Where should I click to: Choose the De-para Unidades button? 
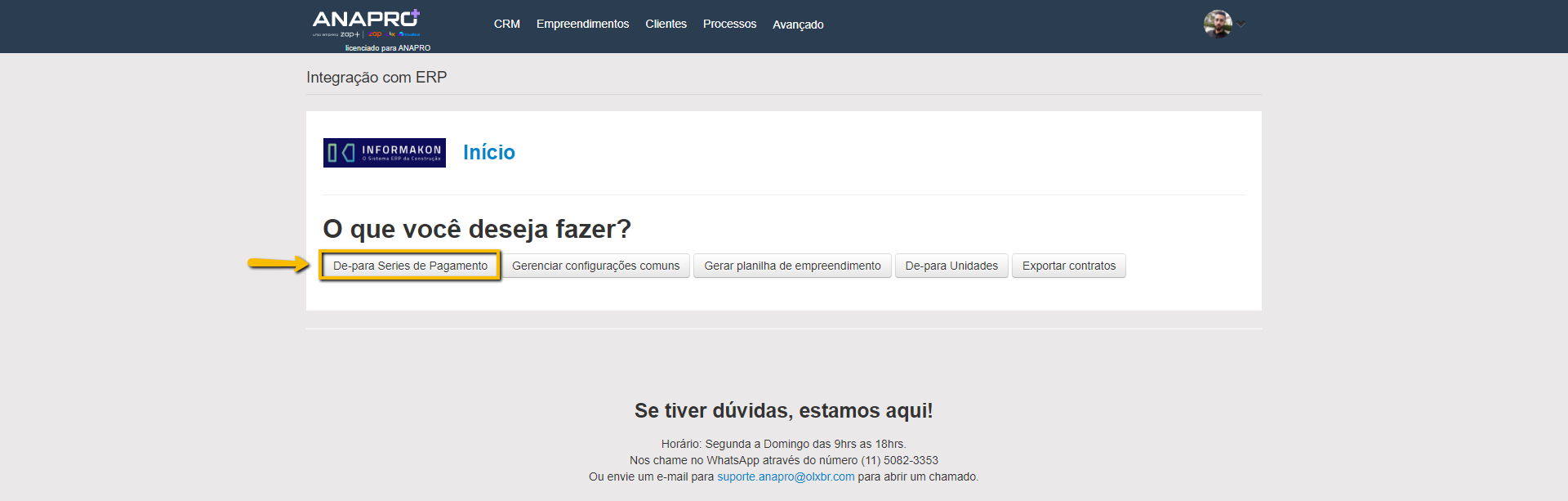[951, 266]
